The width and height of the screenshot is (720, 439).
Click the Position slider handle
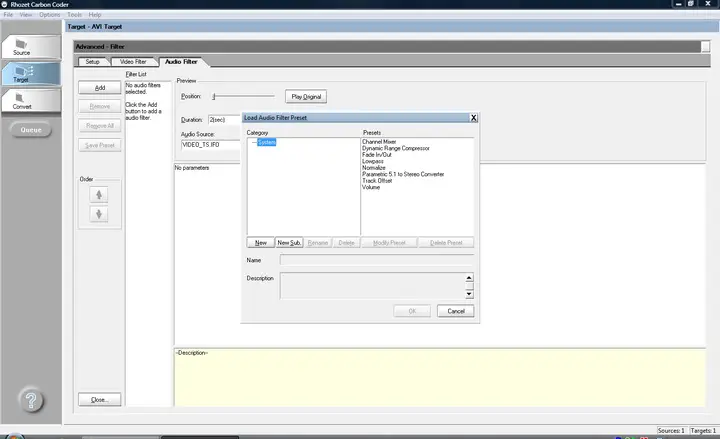[214, 96]
